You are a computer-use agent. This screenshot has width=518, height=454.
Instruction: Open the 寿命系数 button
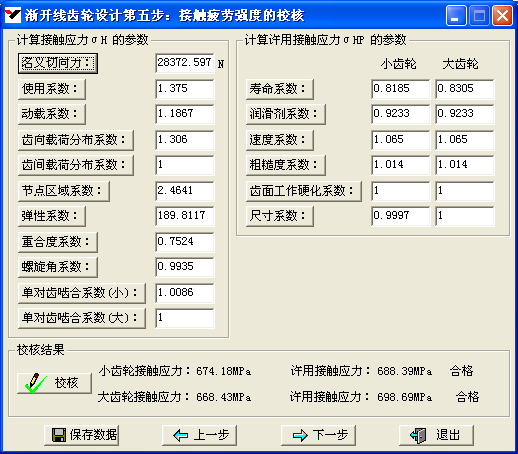click(x=280, y=89)
